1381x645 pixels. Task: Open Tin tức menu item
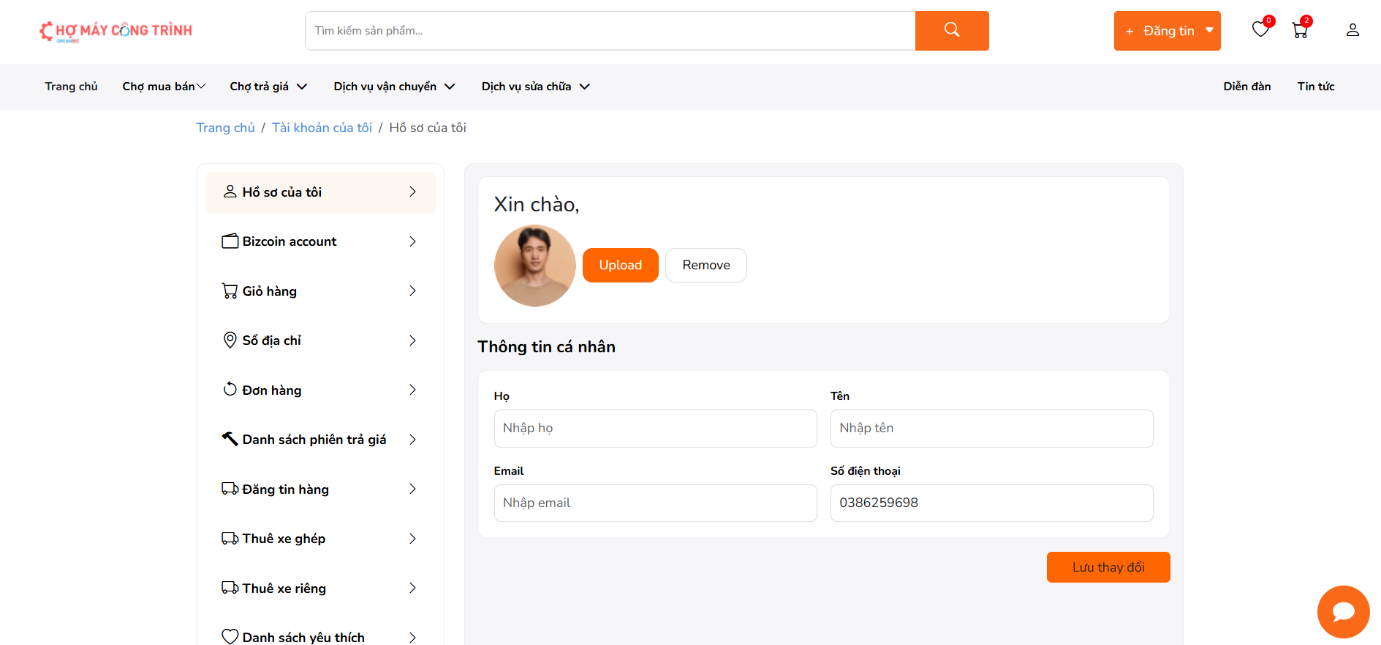coord(1315,87)
